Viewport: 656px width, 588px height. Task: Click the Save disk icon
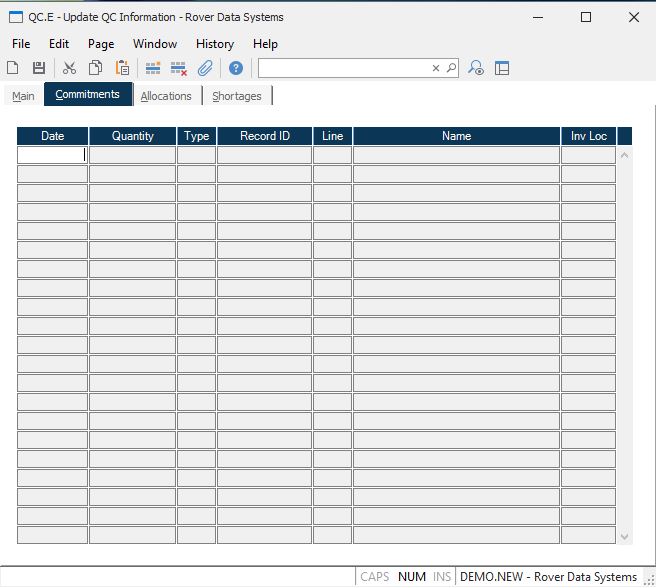pyautogui.click(x=39, y=68)
